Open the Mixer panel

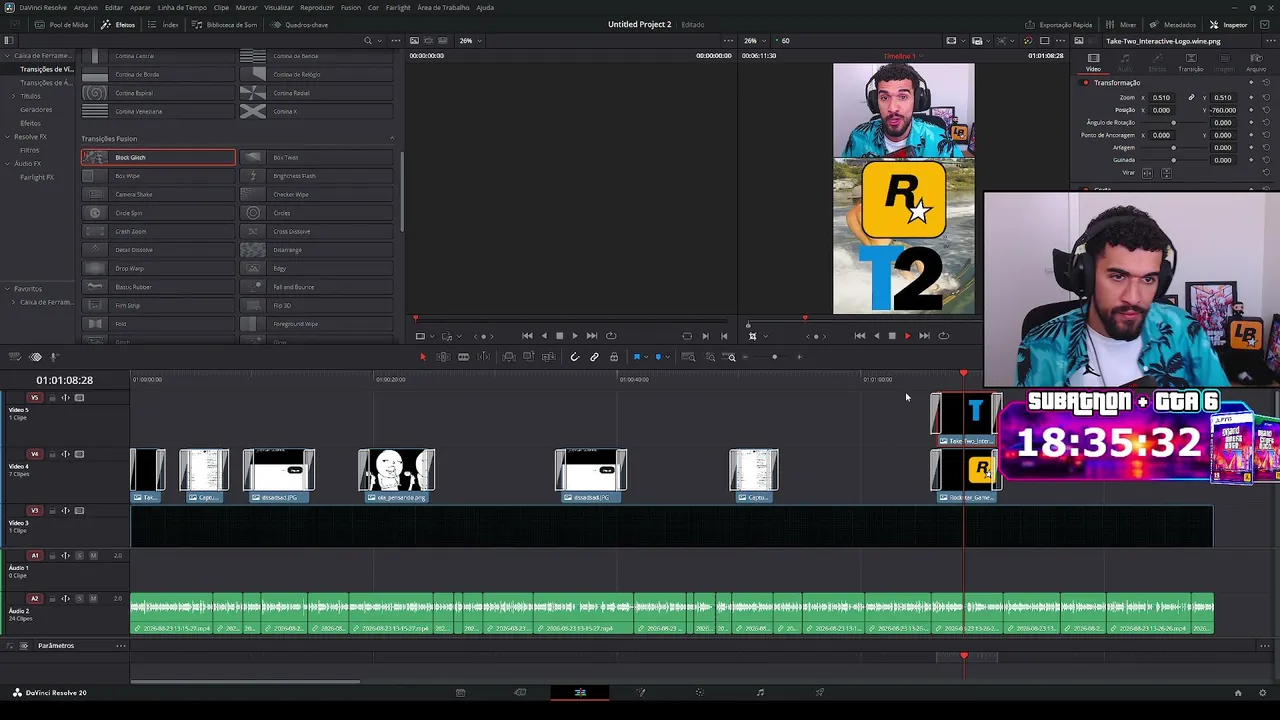(x=1122, y=25)
